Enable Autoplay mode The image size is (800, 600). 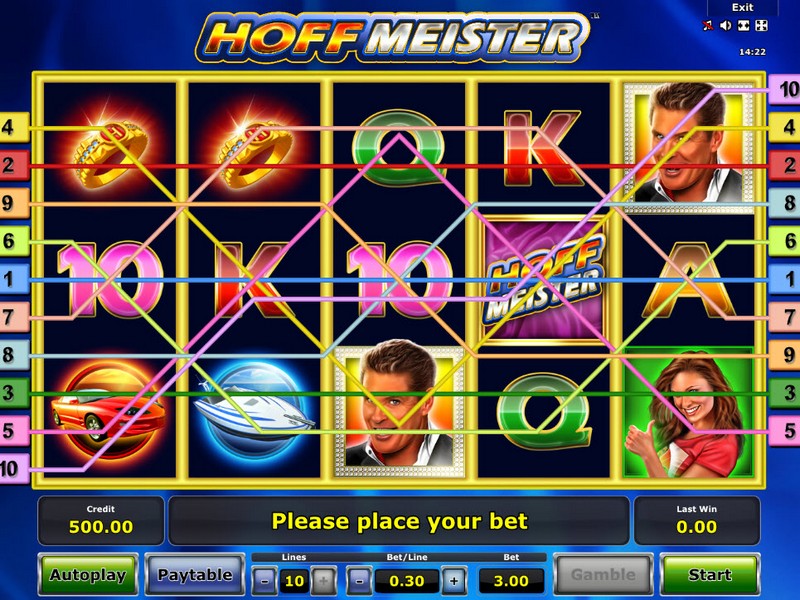pos(88,575)
